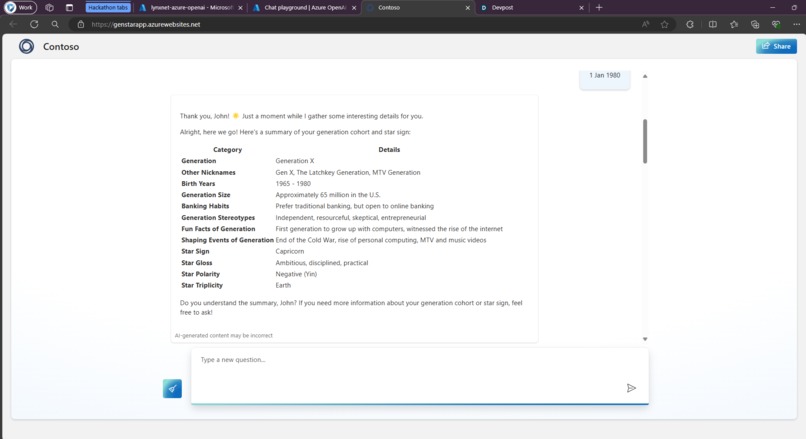Screen dimensions: 806x439
Task: Click the Share button
Action: [776, 46]
